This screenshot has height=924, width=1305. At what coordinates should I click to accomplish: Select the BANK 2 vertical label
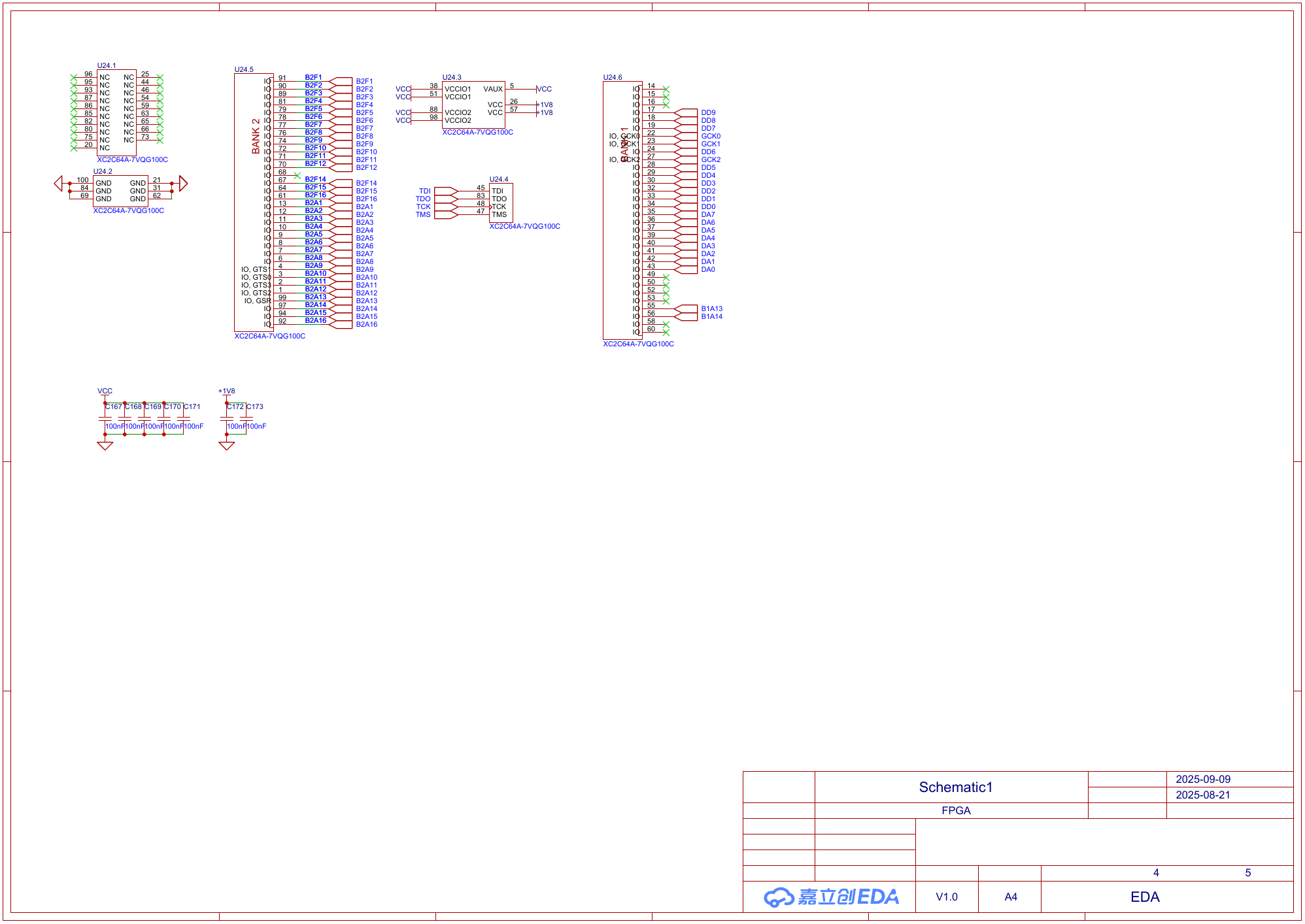[x=256, y=137]
